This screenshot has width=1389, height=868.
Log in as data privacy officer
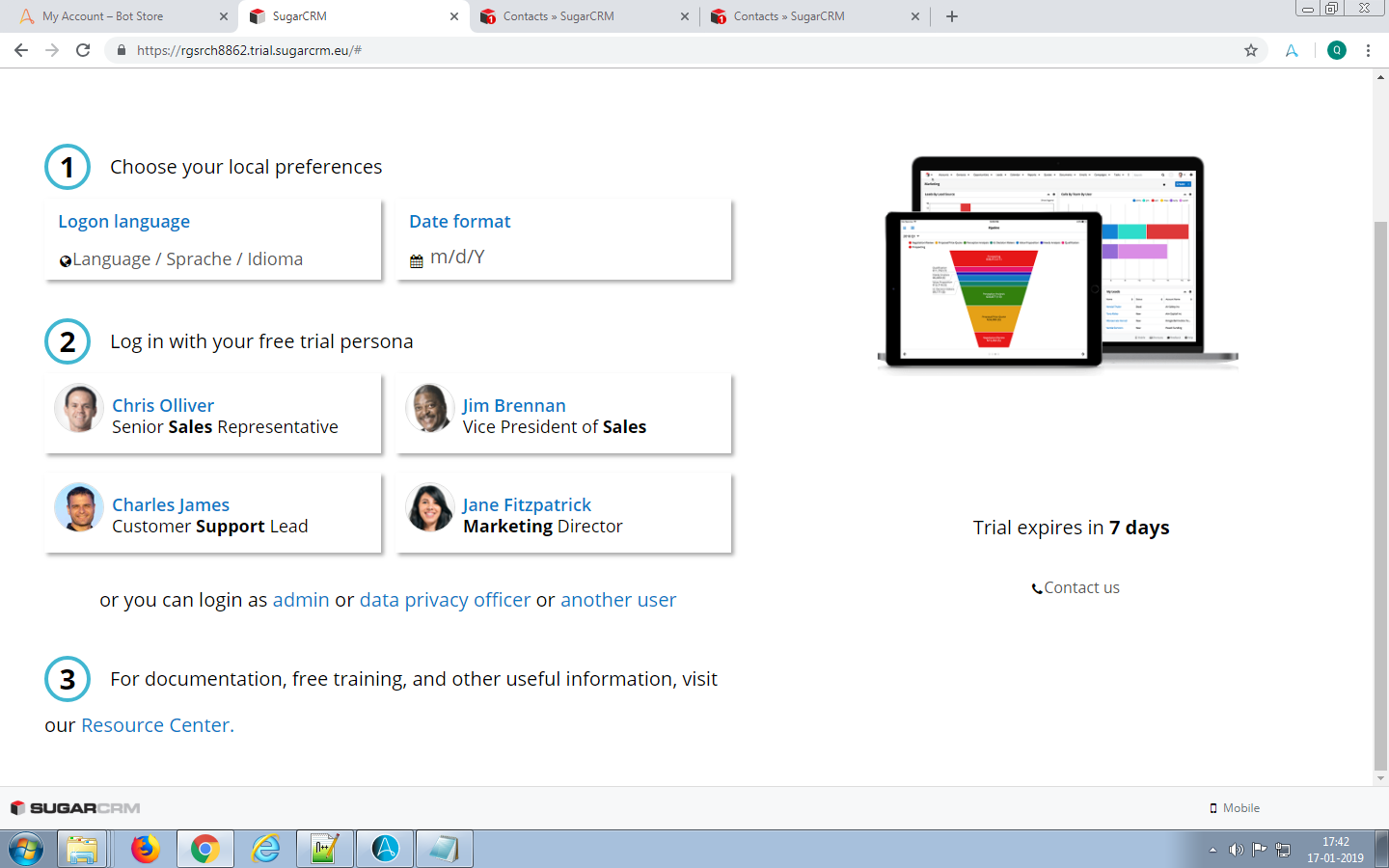445,600
